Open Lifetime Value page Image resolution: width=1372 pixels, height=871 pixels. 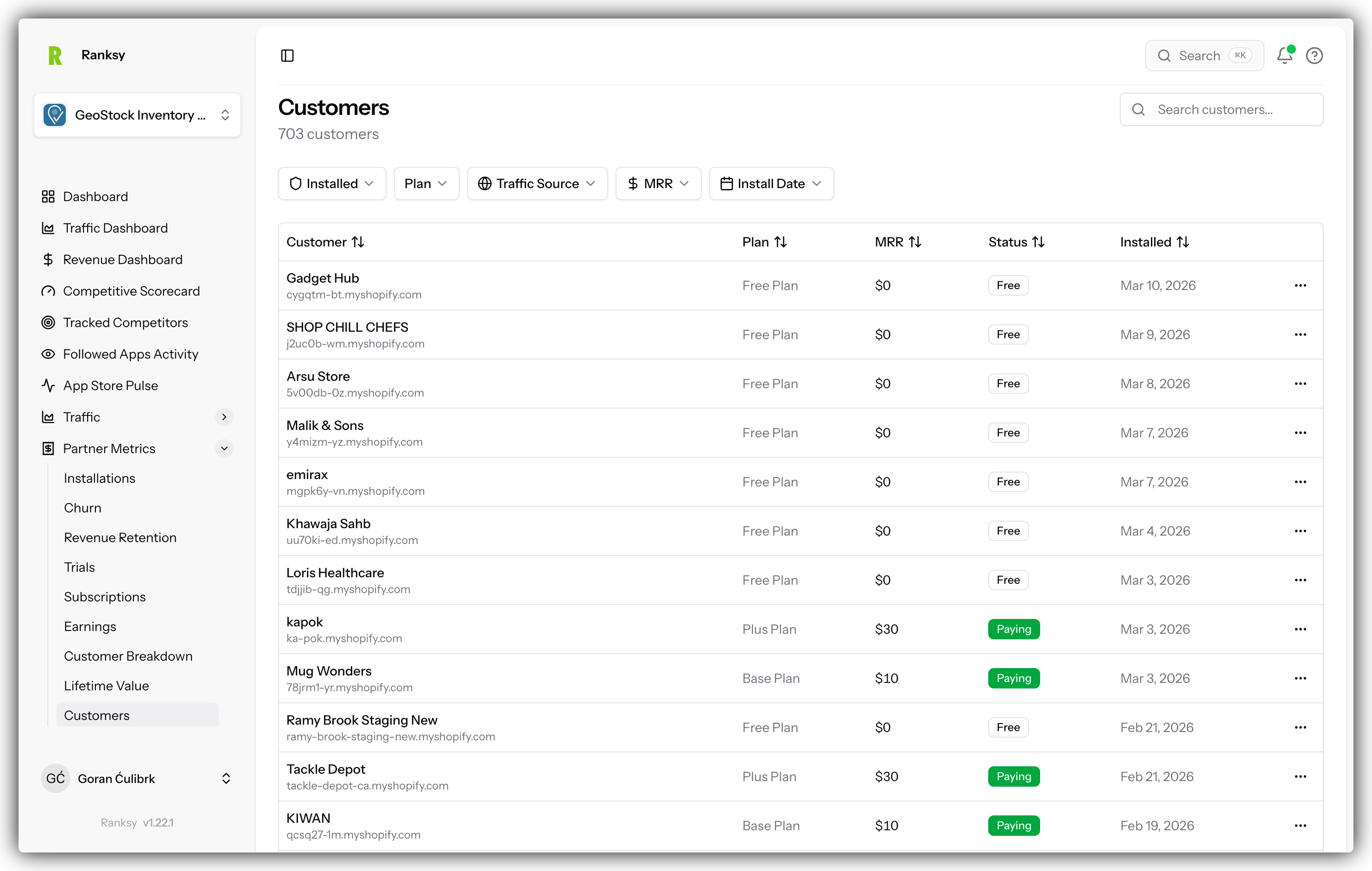click(x=107, y=686)
